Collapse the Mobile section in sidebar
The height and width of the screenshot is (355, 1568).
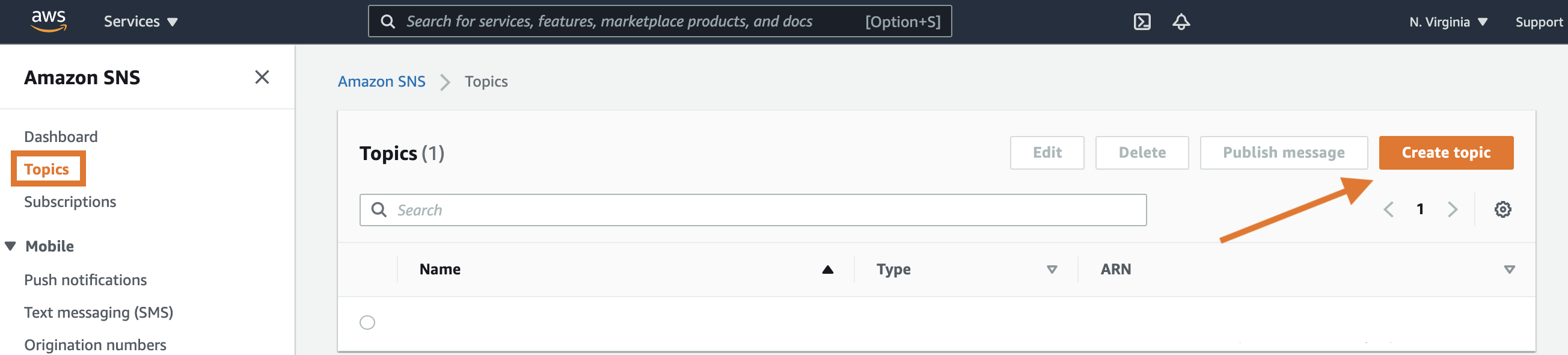10,246
